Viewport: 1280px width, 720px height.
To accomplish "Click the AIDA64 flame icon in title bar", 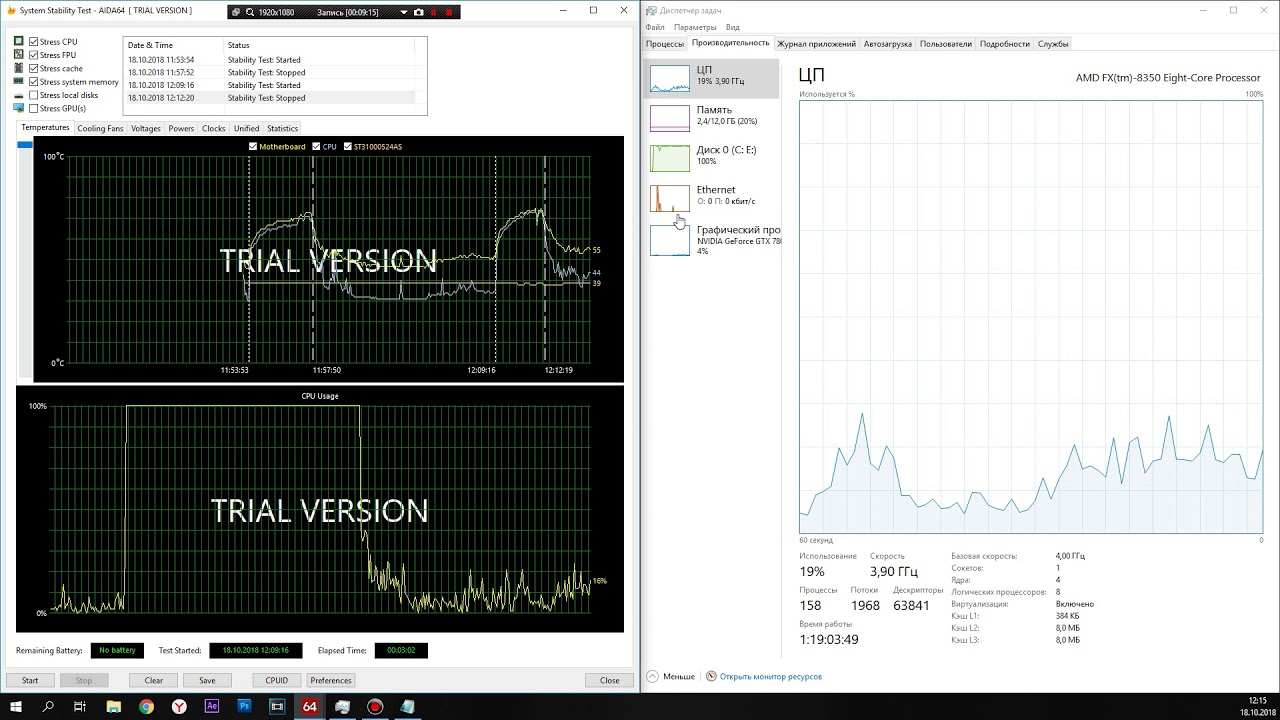I will coord(14,11).
